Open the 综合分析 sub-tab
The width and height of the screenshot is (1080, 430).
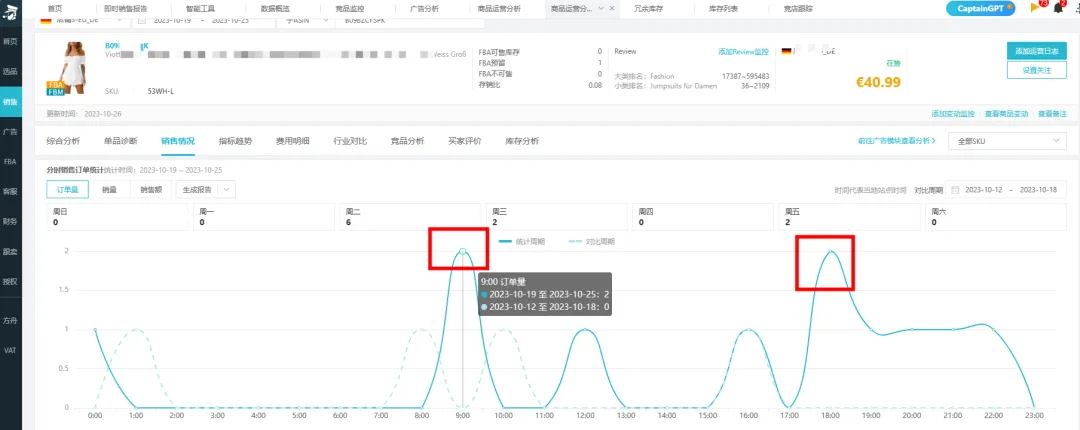pos(63,141)
